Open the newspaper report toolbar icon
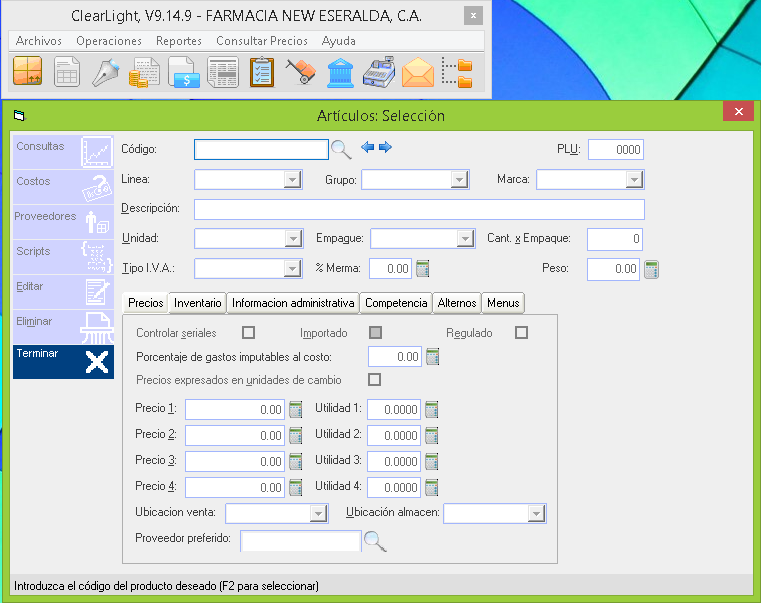This screenshot has height=603, width=761. click(223, 72)
